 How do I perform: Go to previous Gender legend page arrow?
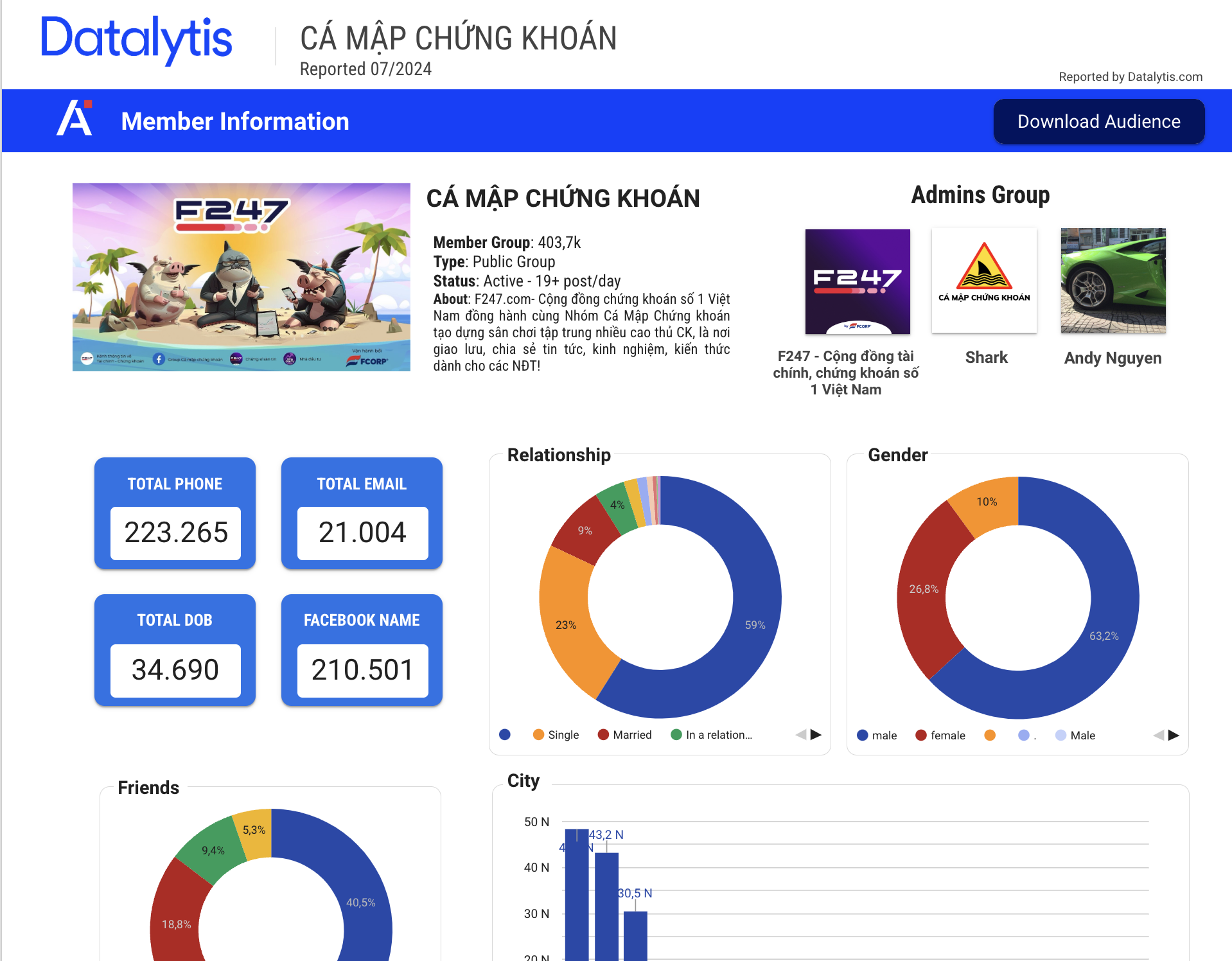coord(1158,735)
